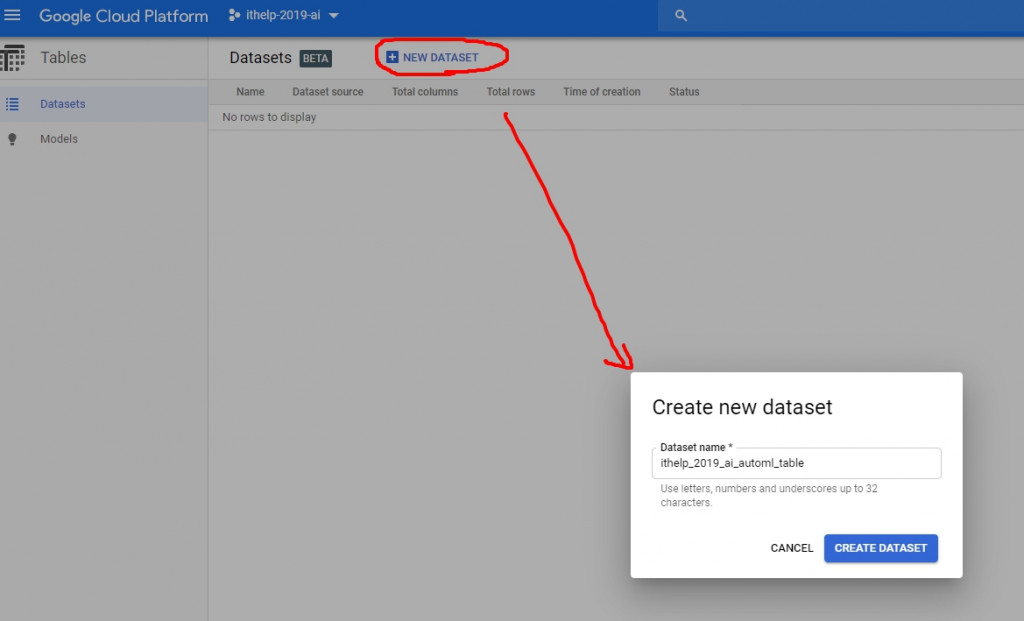
Task: Click the search bar field at top
Action: [x=840, y=15]
